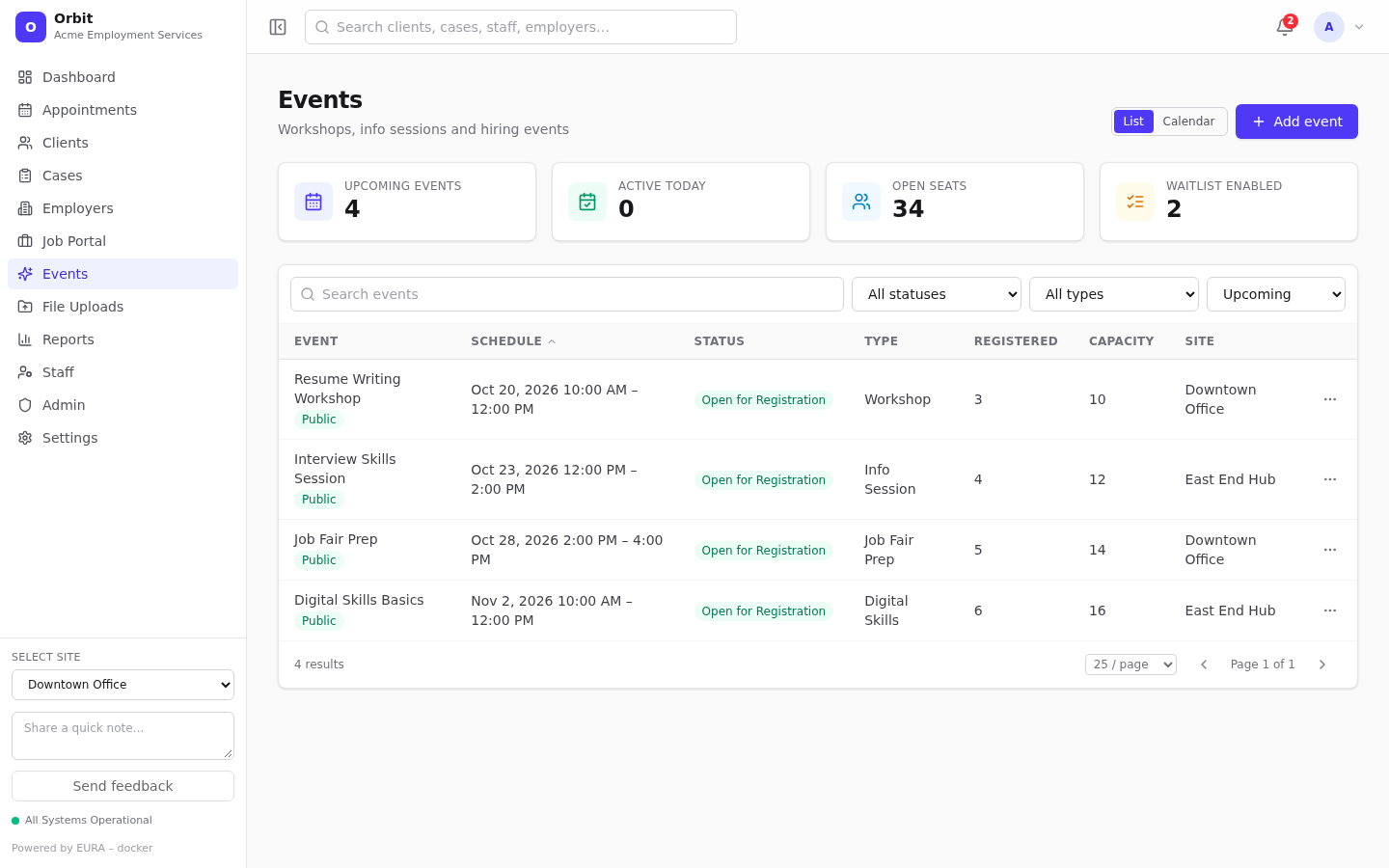The width and height of the screenshot is (1389, 868).
Task: Sort by the Schedule column
Action: [513, 341]
